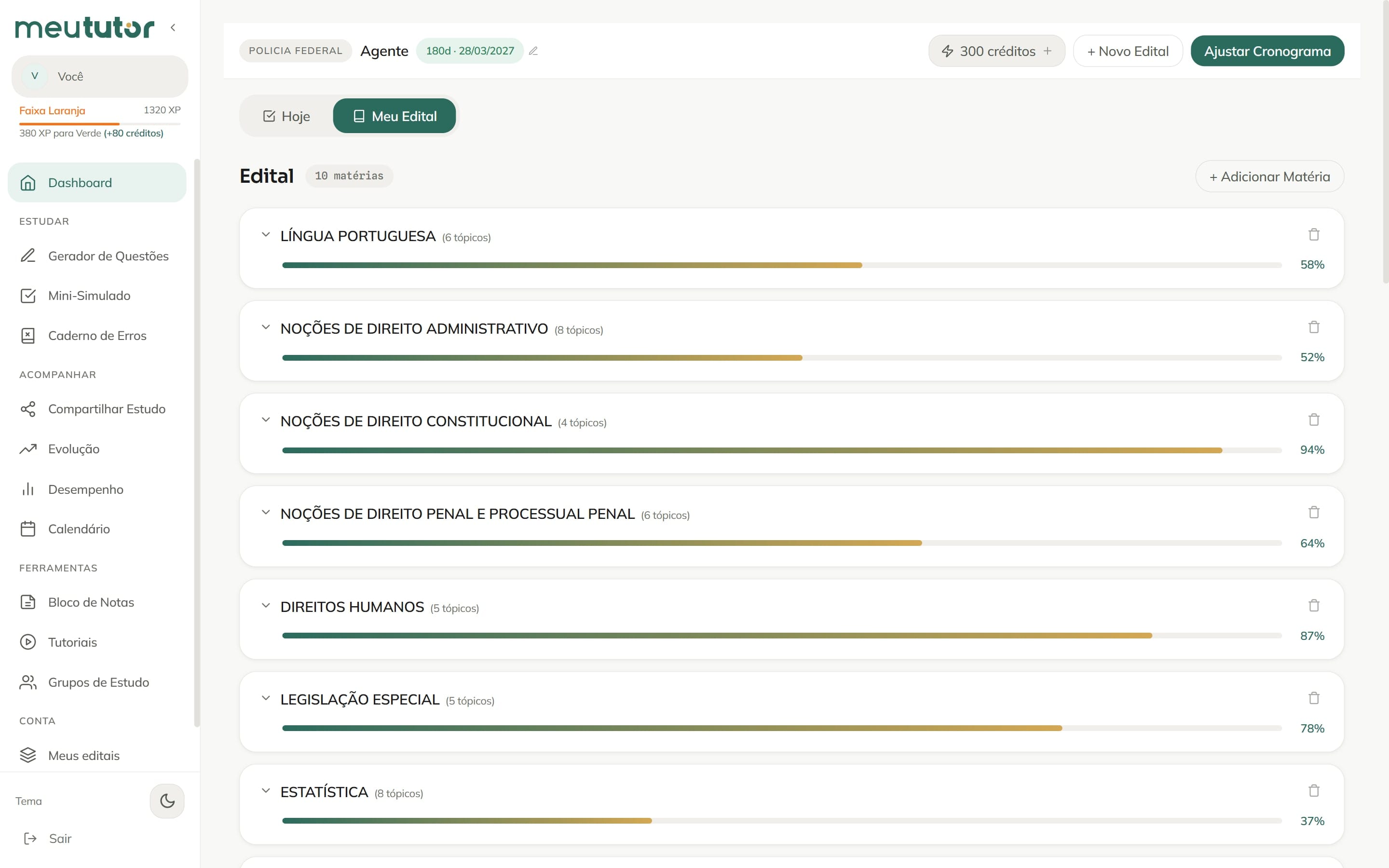Open the Calendário page

pyautogui.click(x=97, y=529)
